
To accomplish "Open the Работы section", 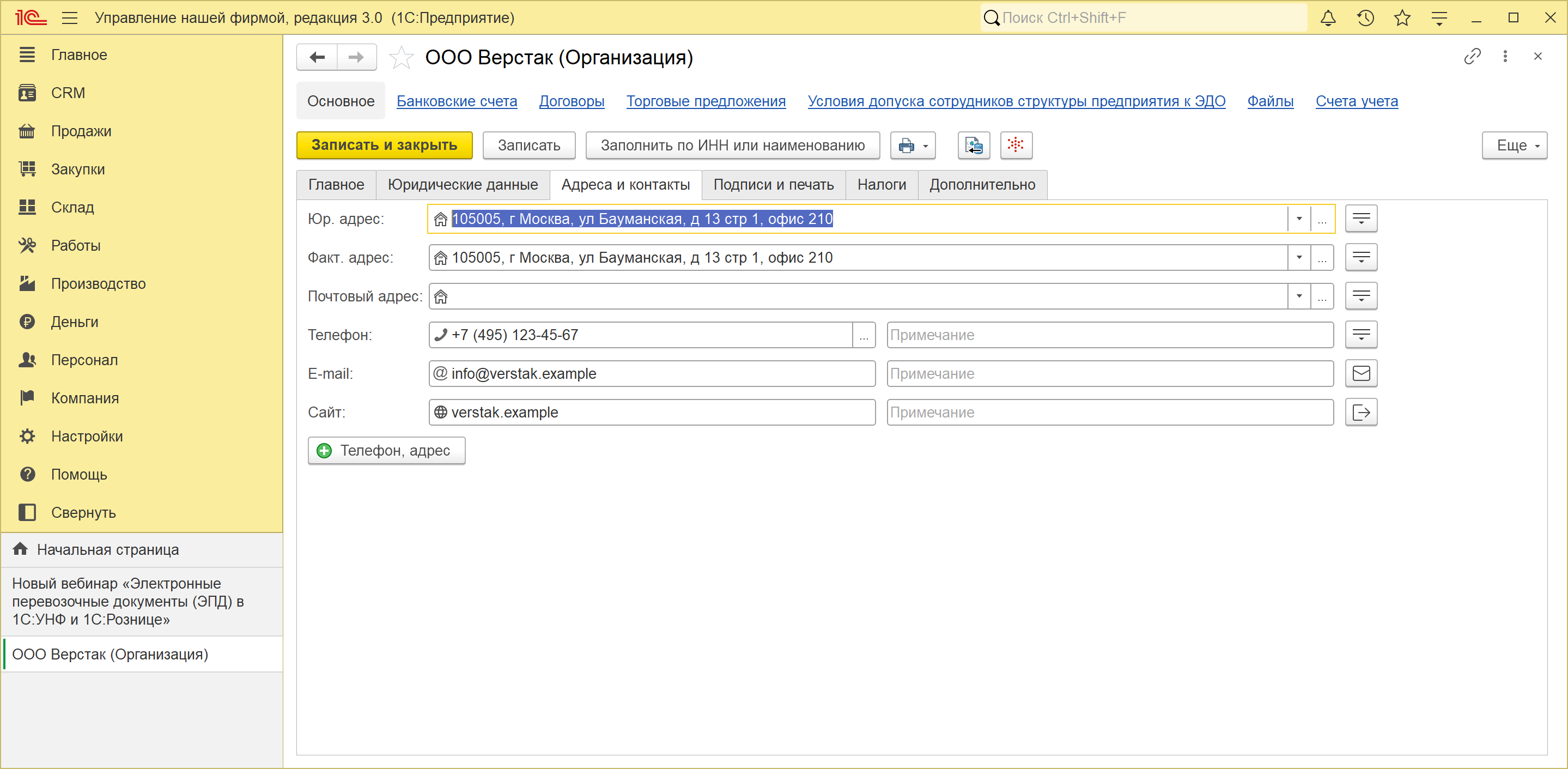I will pos(141,245).
